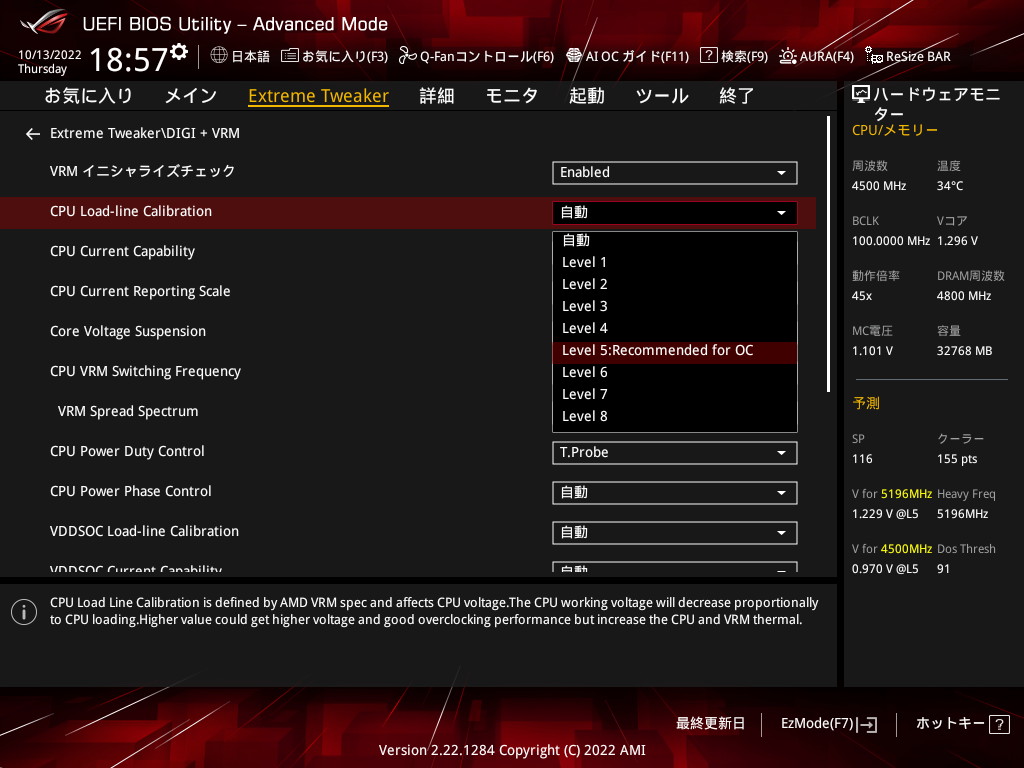Select Level 8 in dropdown list
Image resolution: width=1024 pixels, height=768 pixels.
tap(675, 417)
